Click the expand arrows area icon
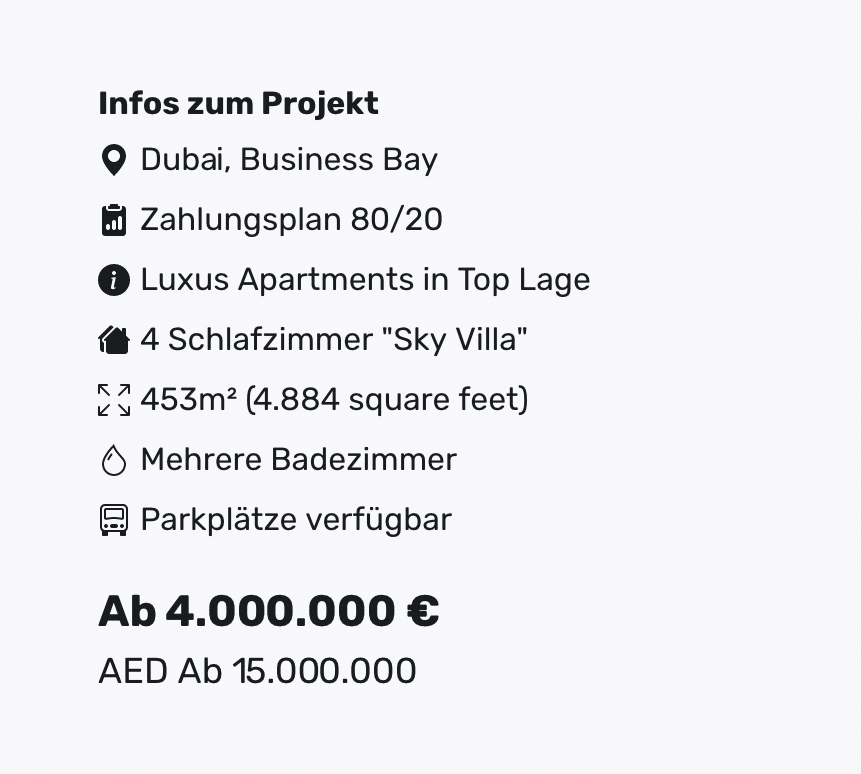The image size is (861, 774). [x=114, y=400]
